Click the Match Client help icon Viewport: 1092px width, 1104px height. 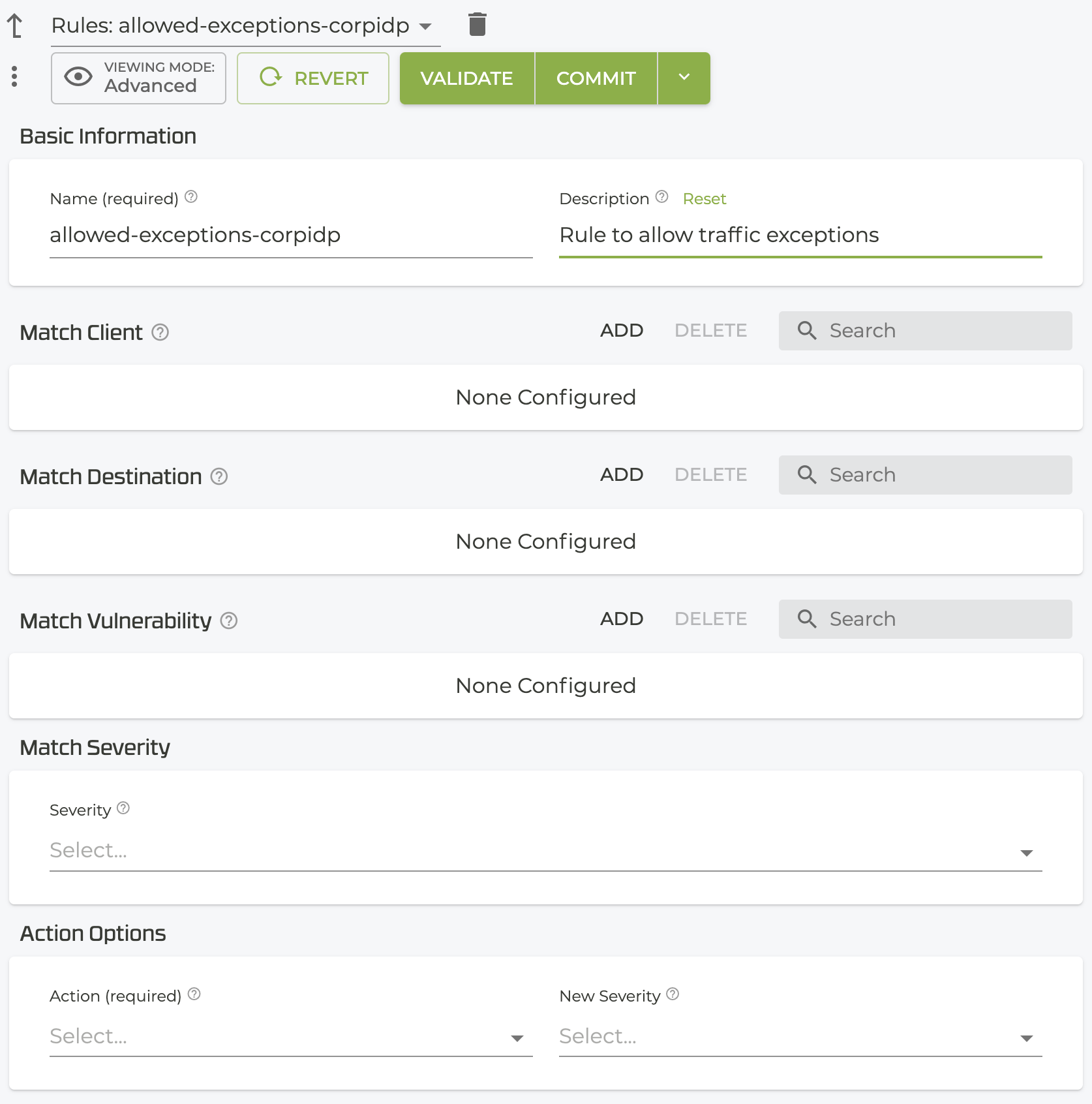click(x=160, y=333)
